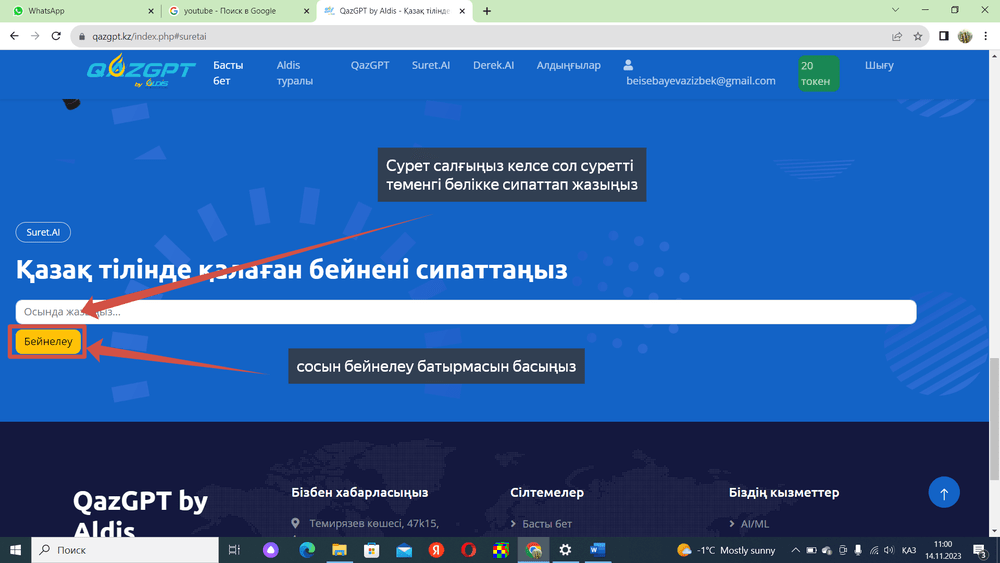Viewport: 1000px width, 563px height.
Task: Open Microsoft Word from the taskbar
Action: 598,550
